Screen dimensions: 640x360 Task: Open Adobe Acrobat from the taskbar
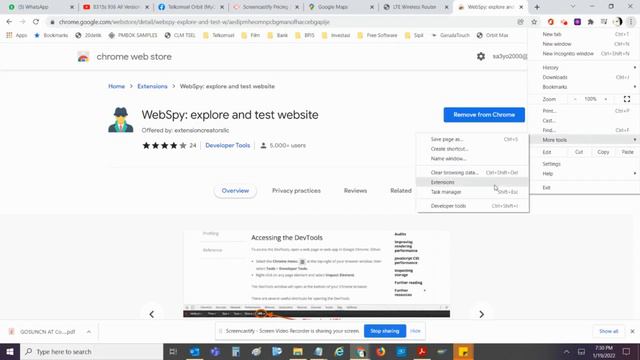point(422,351)
